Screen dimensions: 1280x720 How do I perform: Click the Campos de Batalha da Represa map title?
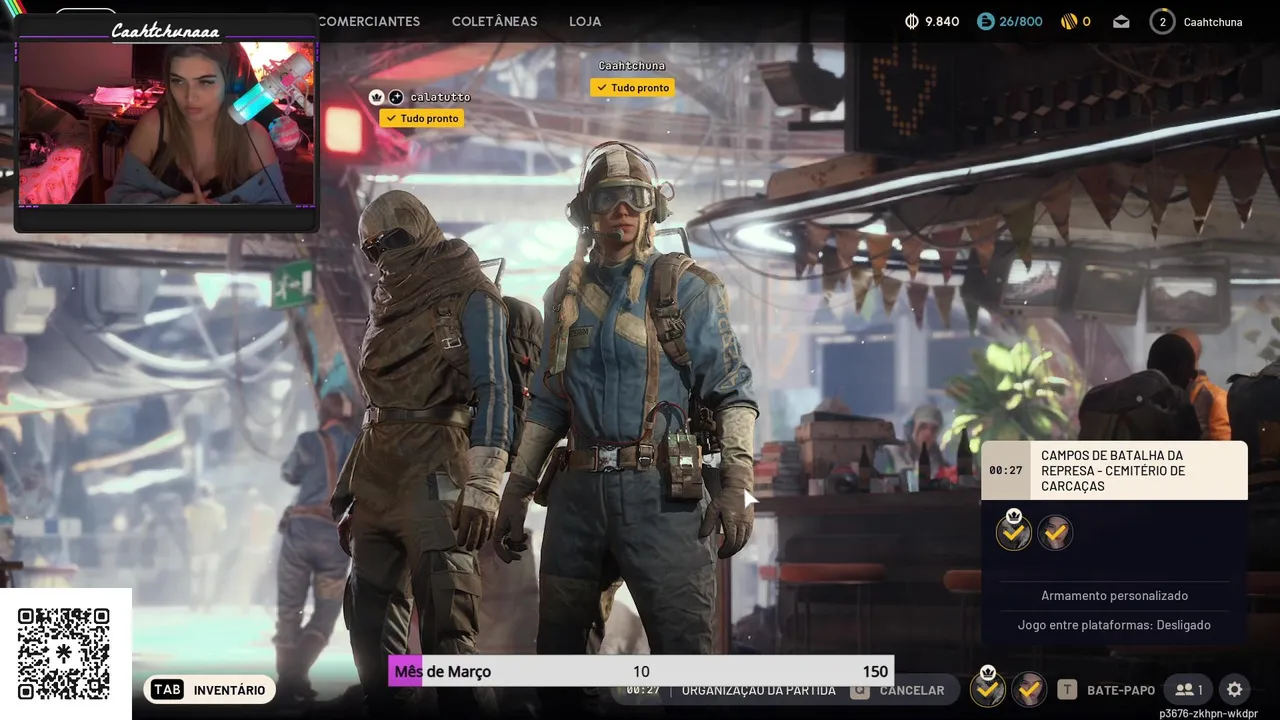1113,471
